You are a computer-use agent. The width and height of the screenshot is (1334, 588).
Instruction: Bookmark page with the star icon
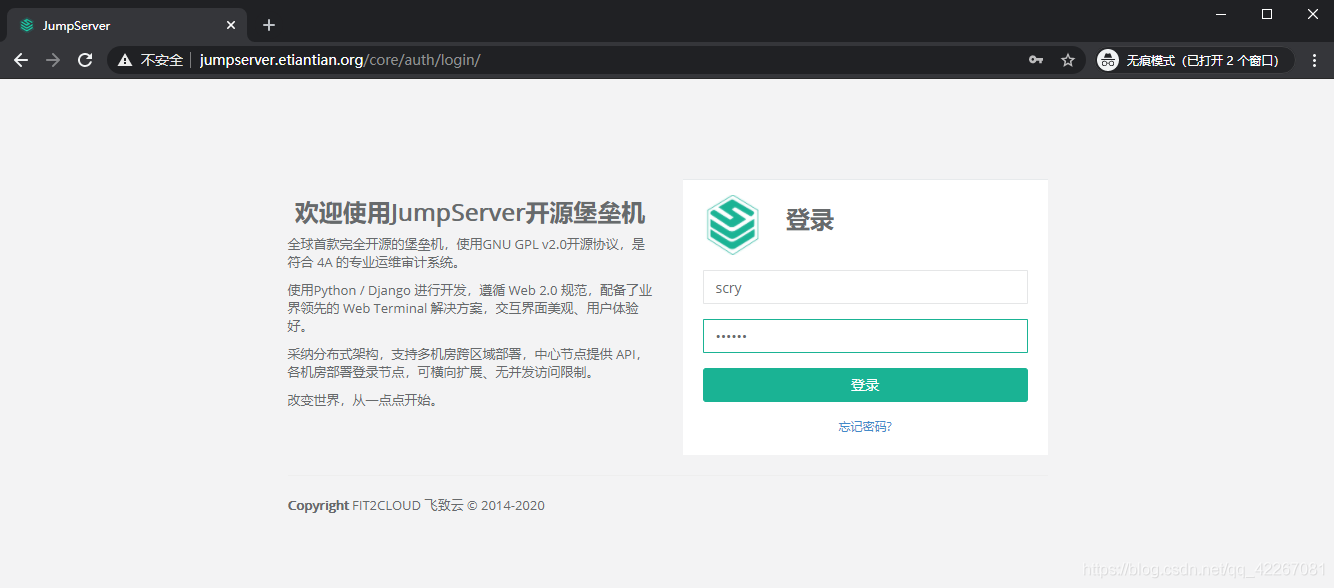[x=1068, y=60]
